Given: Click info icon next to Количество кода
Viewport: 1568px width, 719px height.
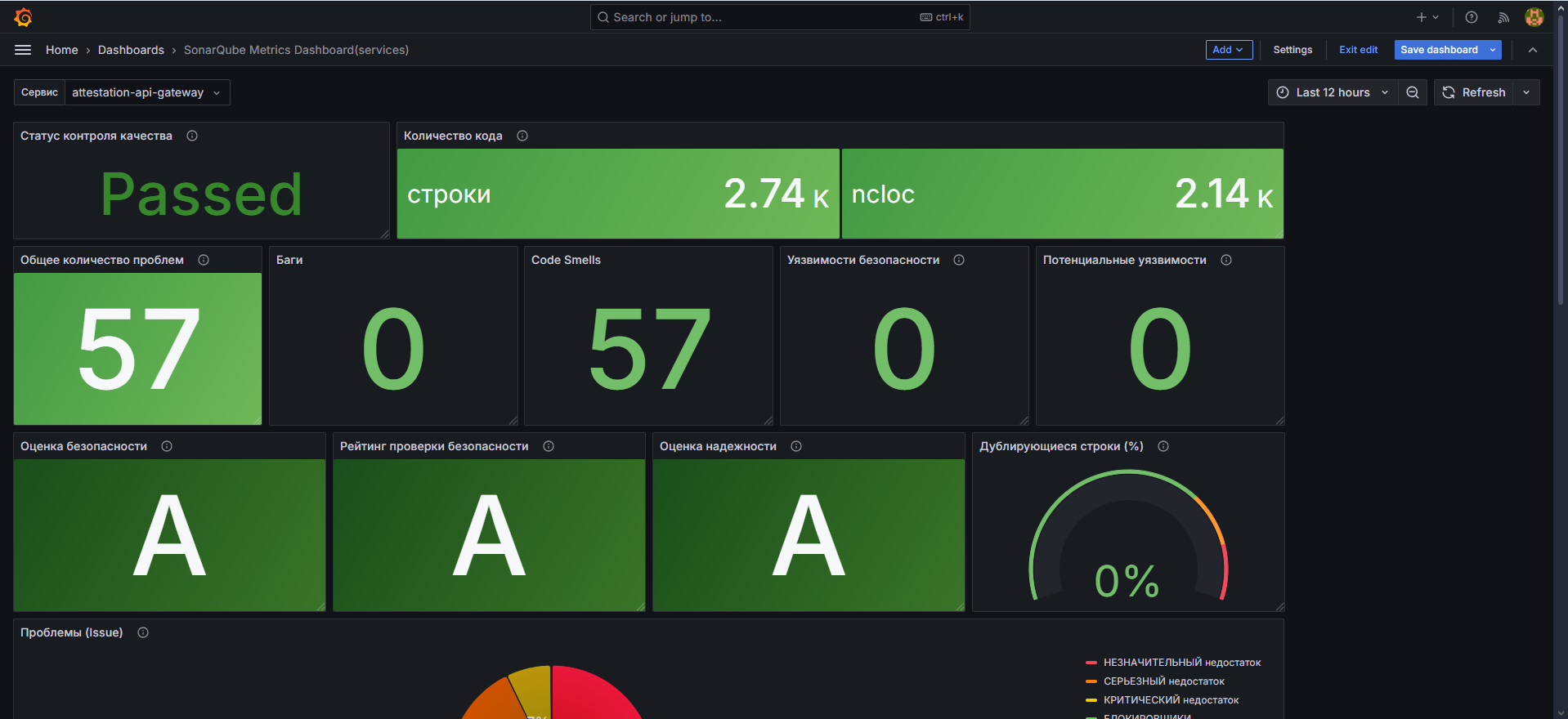Looking at the screenshot, I should (522, 136).
